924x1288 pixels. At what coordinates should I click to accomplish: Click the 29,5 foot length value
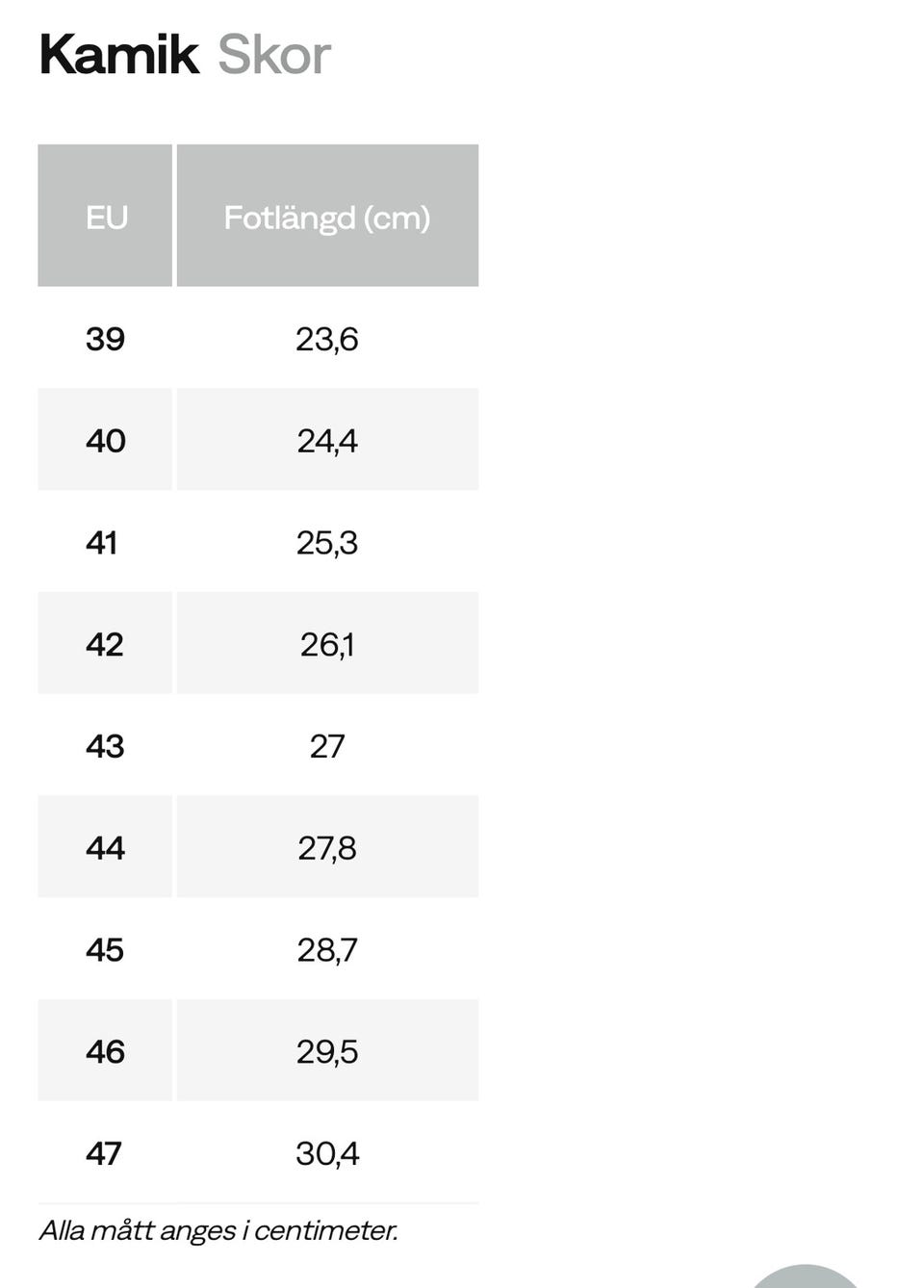(327, 1051)
